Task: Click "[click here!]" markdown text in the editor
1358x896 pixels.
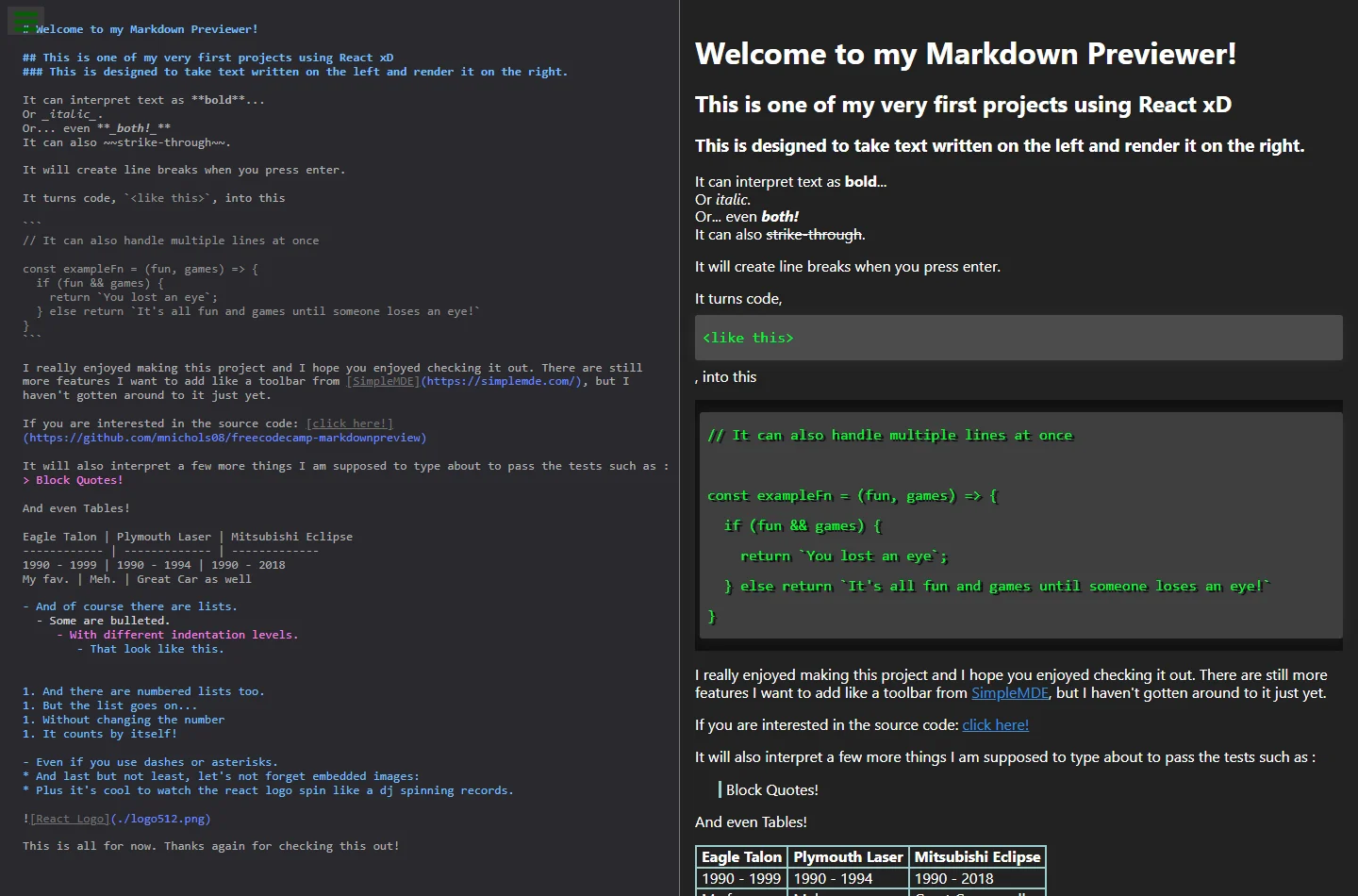Action: coord(349,424)
